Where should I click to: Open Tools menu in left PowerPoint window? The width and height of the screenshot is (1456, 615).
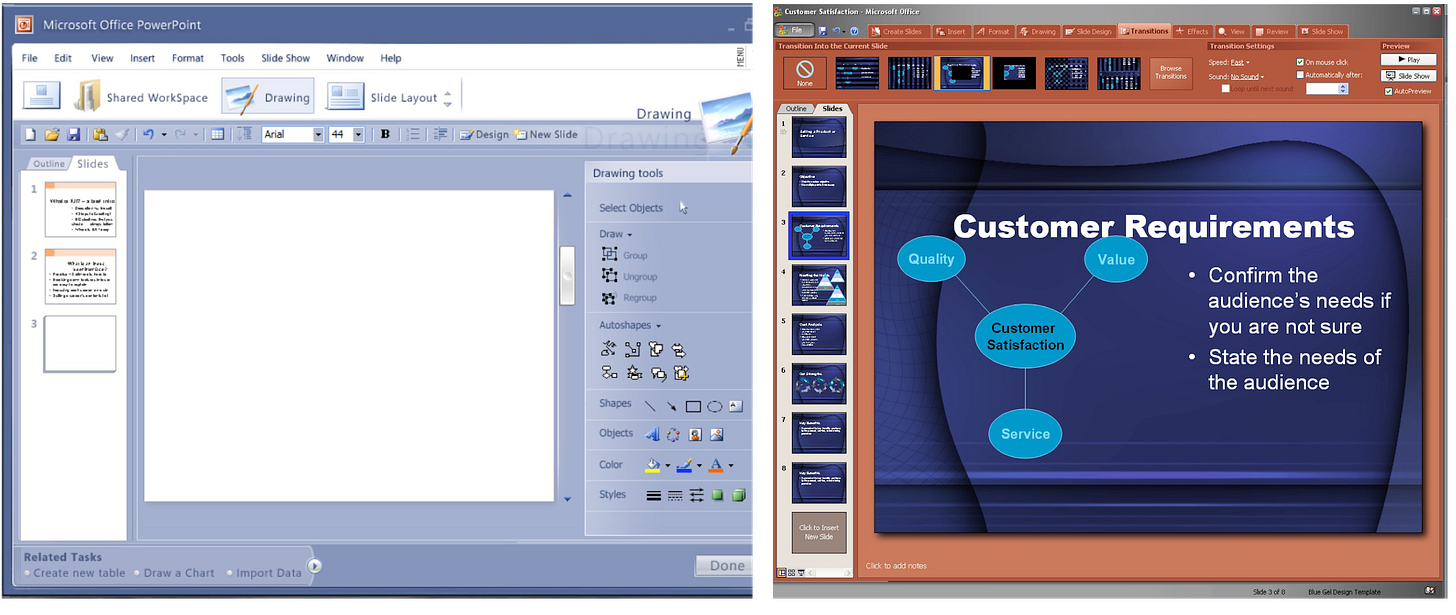[232, 58]
